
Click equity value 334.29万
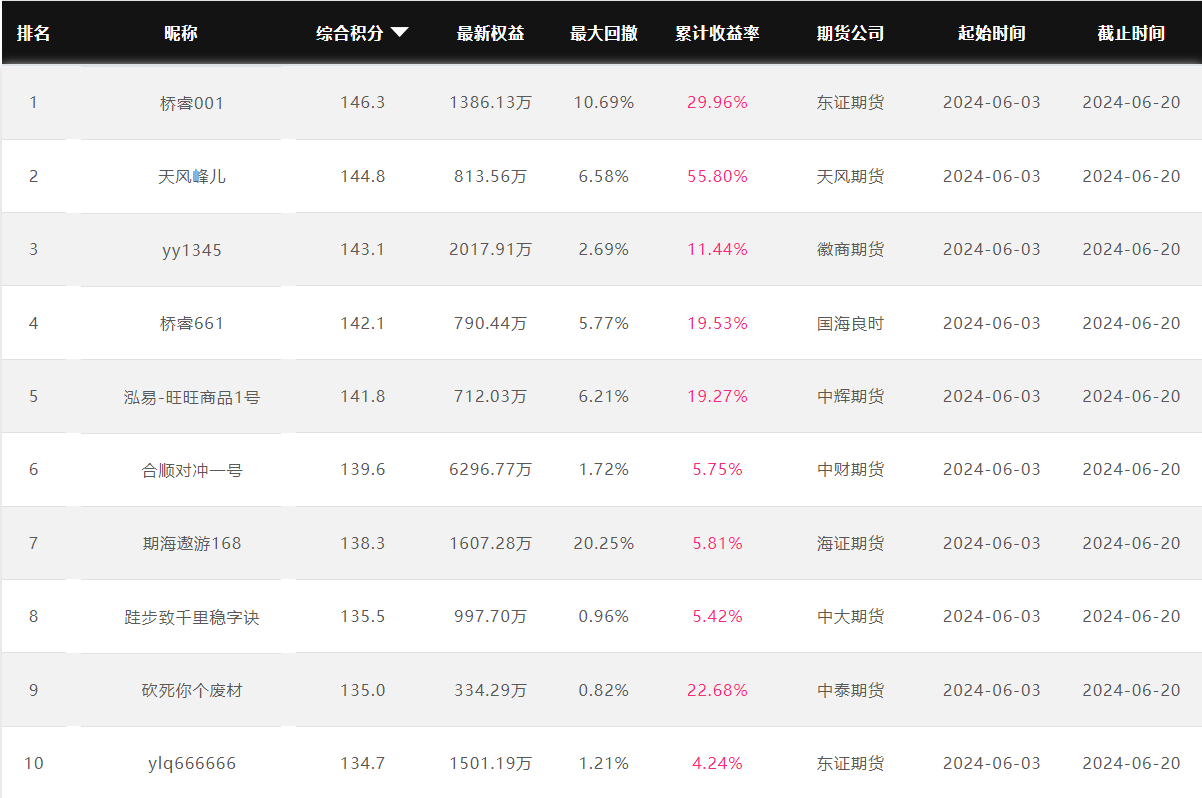(x=490, y=690)
